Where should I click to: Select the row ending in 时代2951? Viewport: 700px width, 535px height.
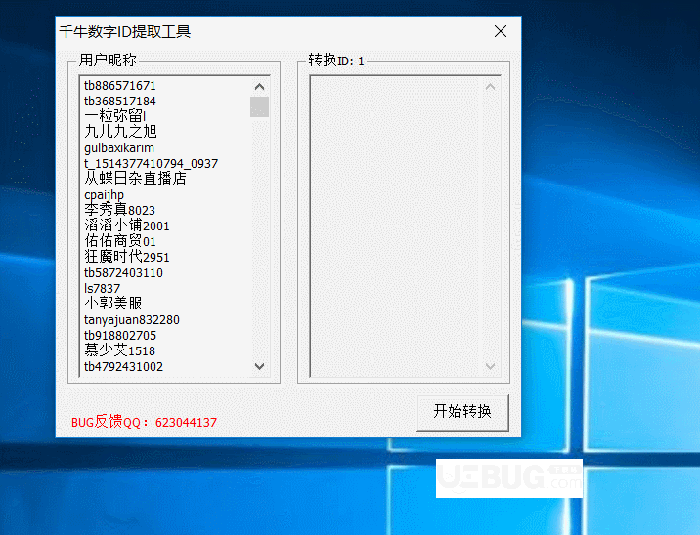coord(127,257)
